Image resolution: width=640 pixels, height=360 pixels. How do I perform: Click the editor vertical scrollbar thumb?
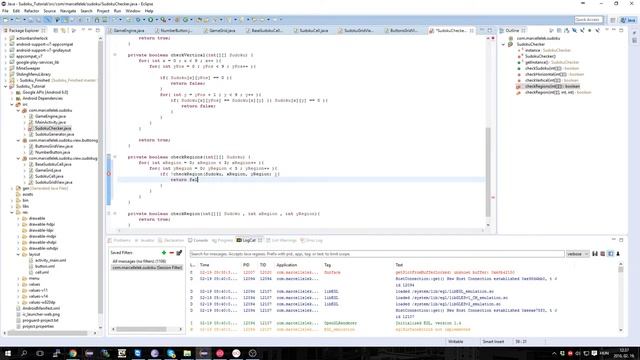click(488, 171)
